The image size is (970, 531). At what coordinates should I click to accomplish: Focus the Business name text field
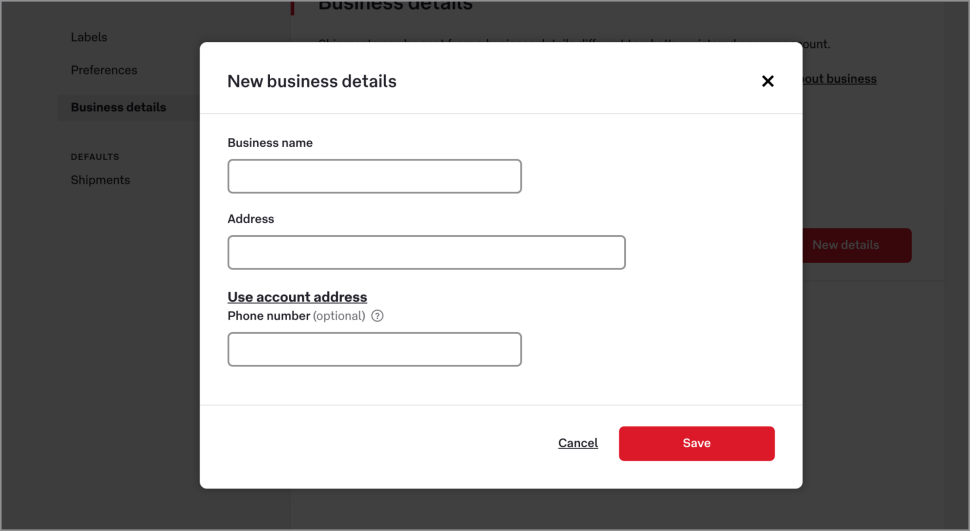pyautogui.click(x=374, y=176)
